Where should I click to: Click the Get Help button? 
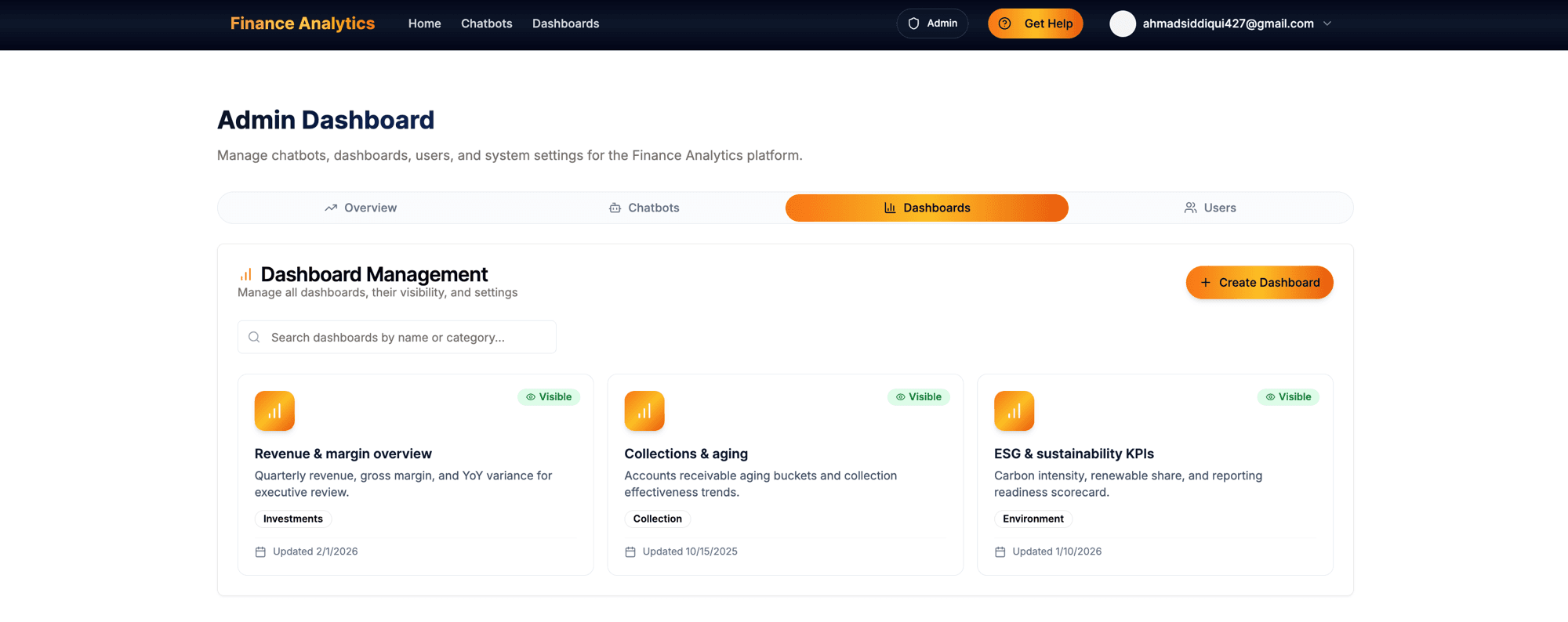click(1035, 24)
